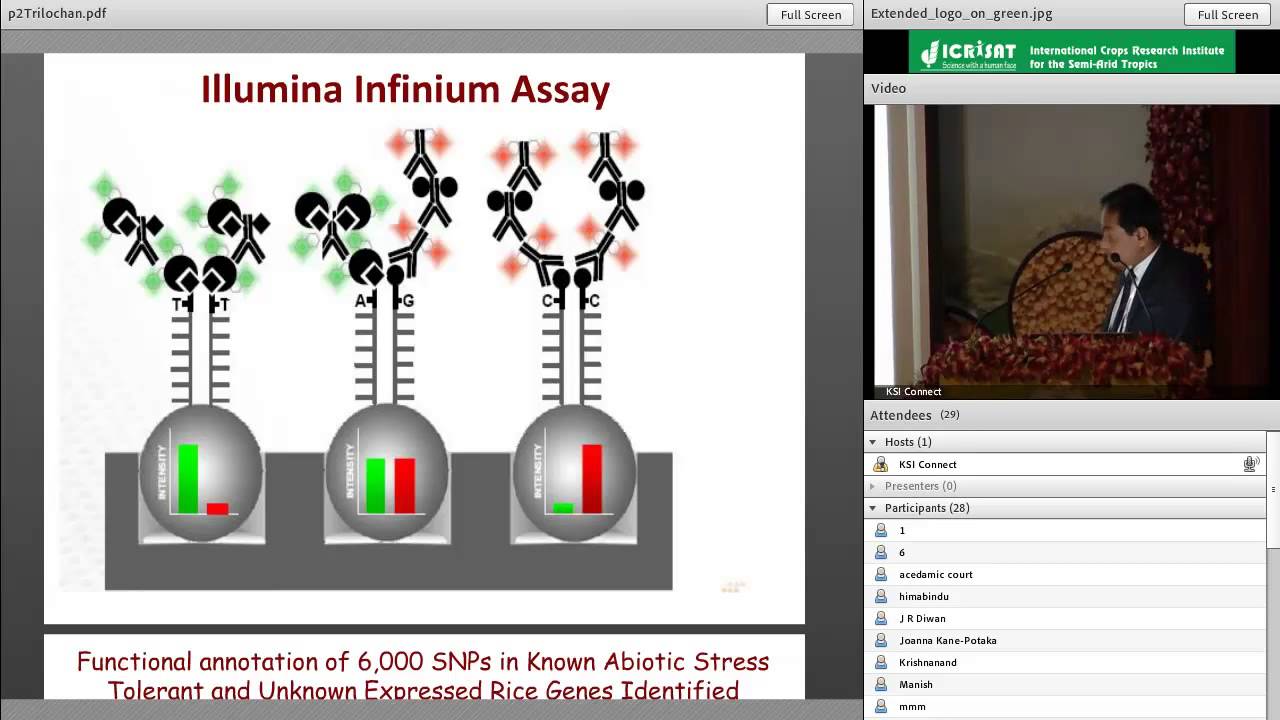This screenshot has width=1280, height=720.
Task: Click the attendee count (29)
Action: coord(949,415)
